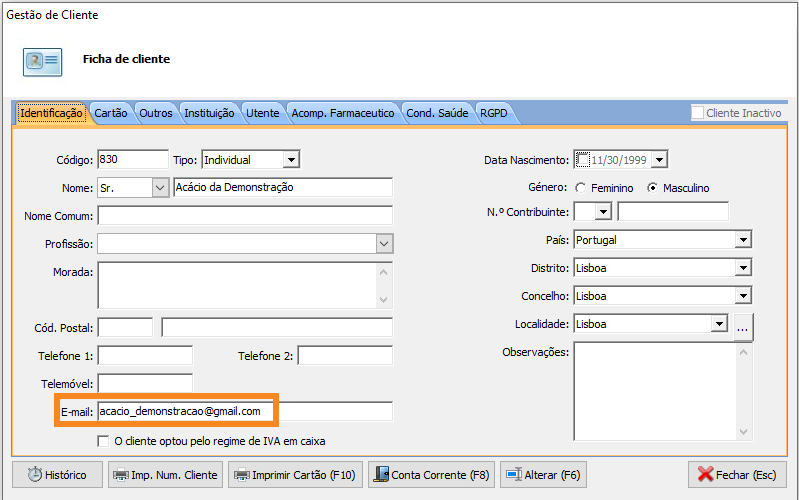Go to the RGPD tab
799x500 pixels.
click(x=494, y=113)
